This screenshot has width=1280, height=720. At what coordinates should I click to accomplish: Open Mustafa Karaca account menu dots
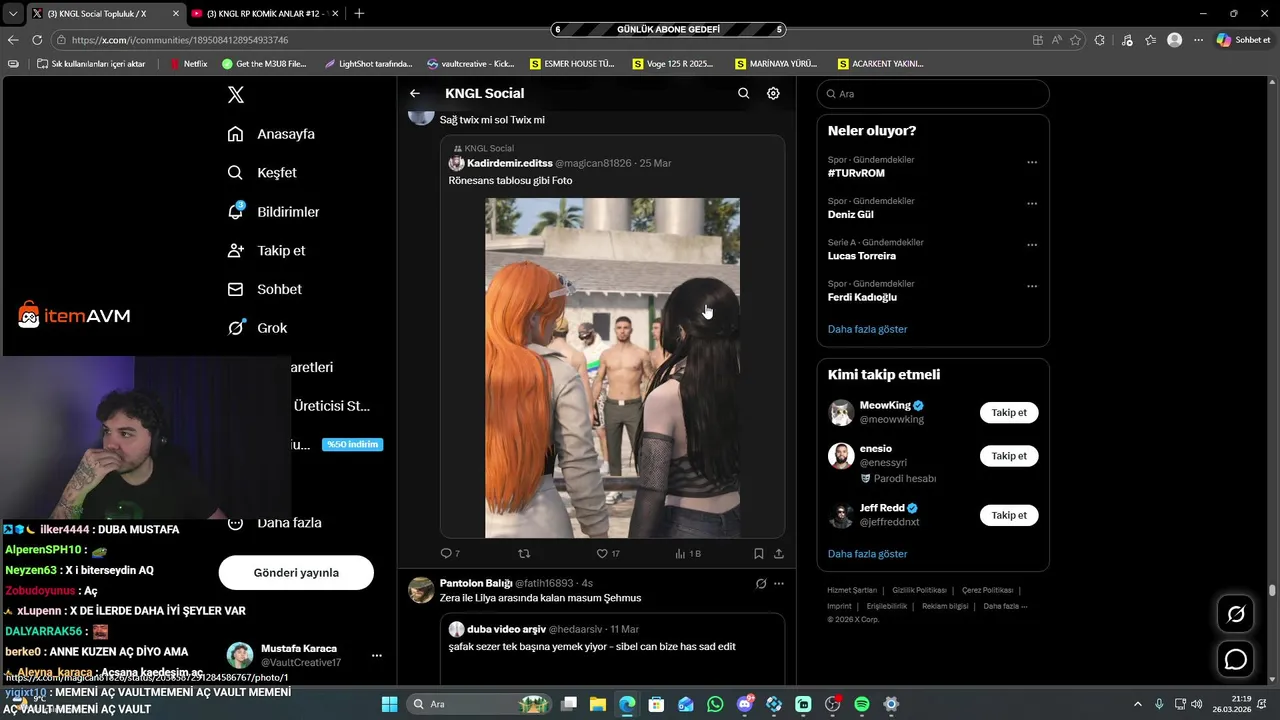pyautogui.click(x=377, y=656)
